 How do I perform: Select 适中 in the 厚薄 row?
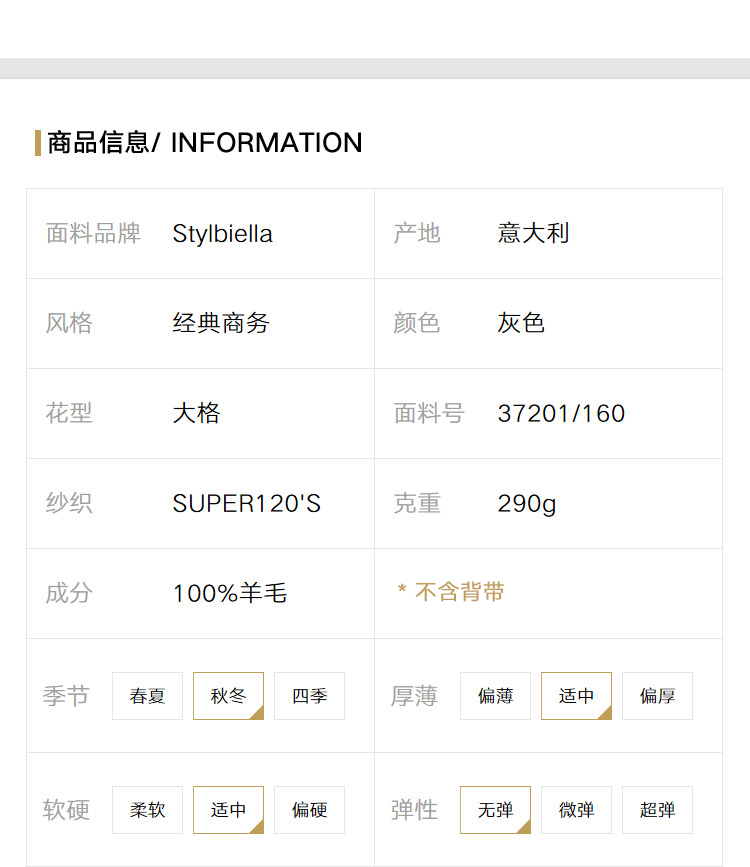(576, 696)
